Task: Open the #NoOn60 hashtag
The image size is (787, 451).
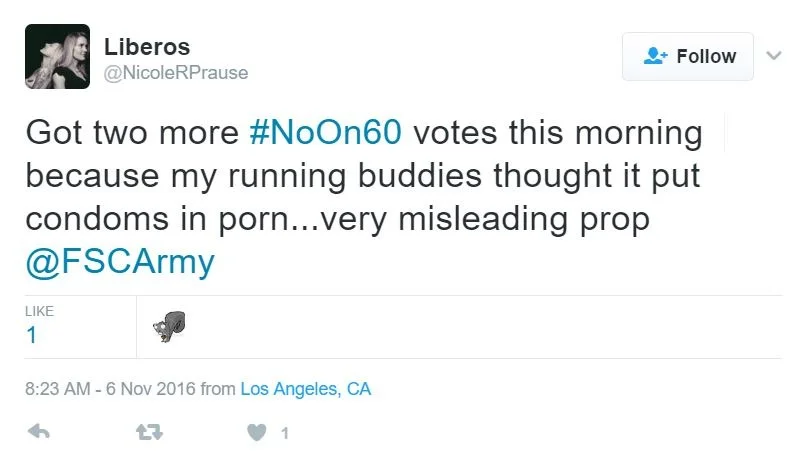Action: tap(327, 134)
